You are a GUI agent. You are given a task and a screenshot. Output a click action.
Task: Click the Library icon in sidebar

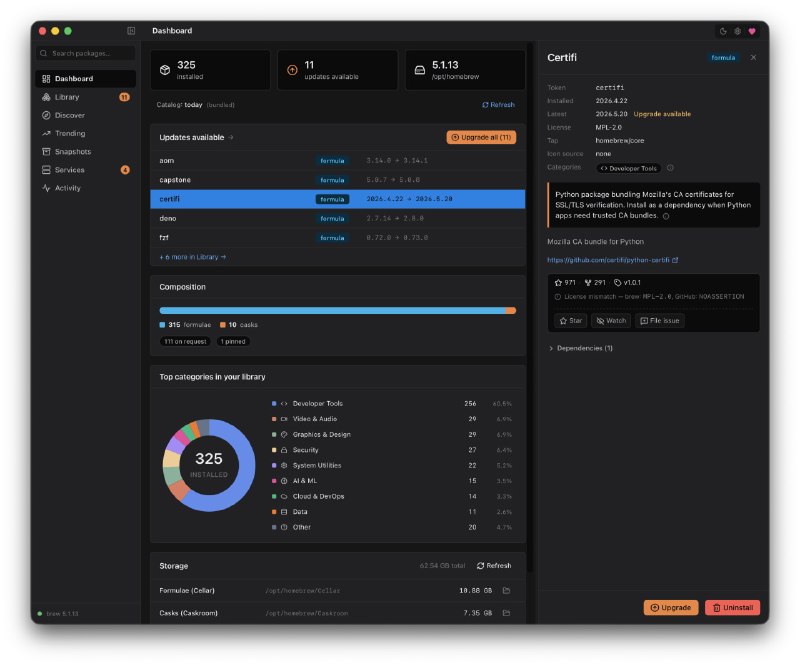tap(46, 97)
